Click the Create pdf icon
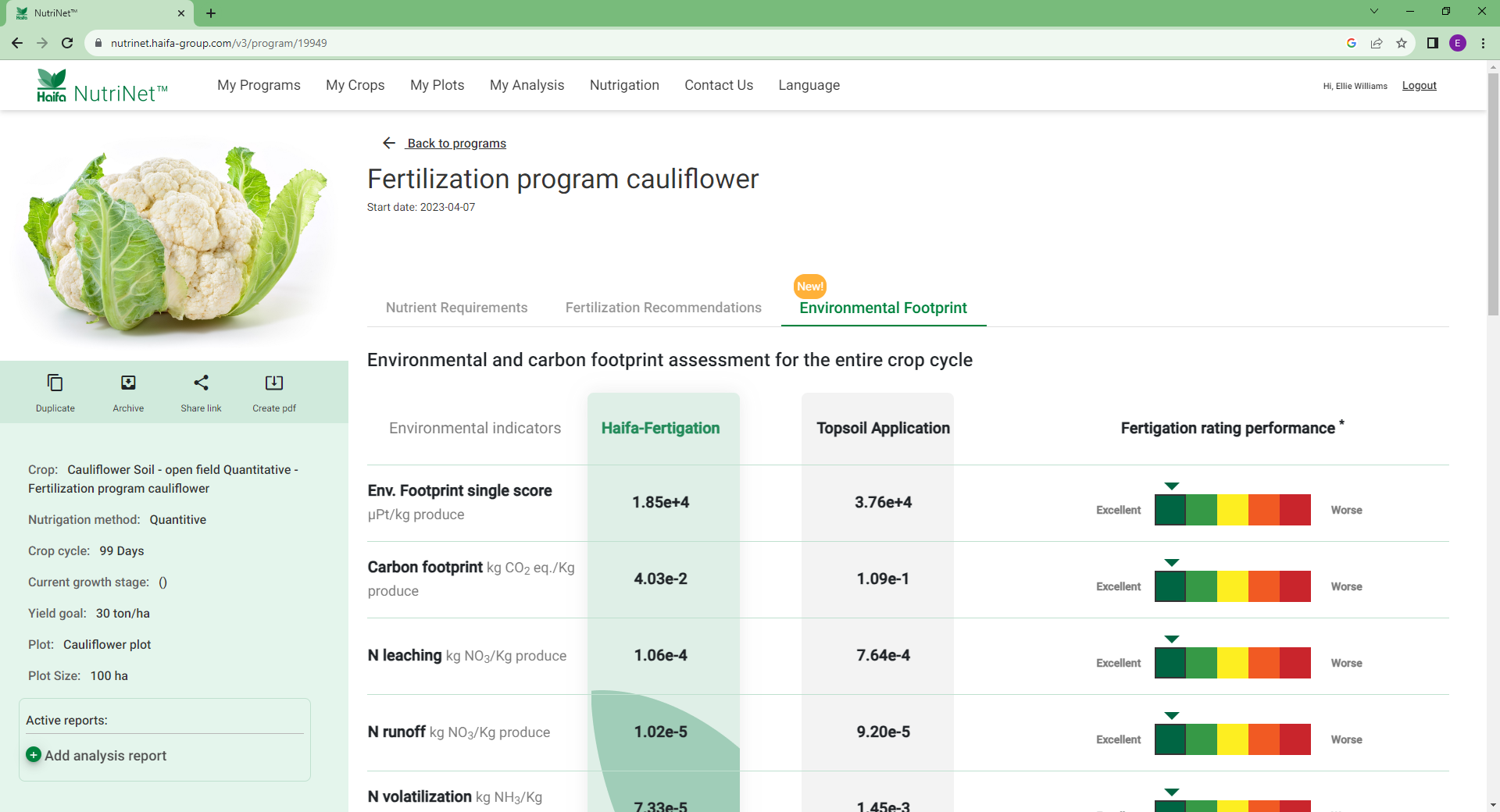 coord(274,383)
